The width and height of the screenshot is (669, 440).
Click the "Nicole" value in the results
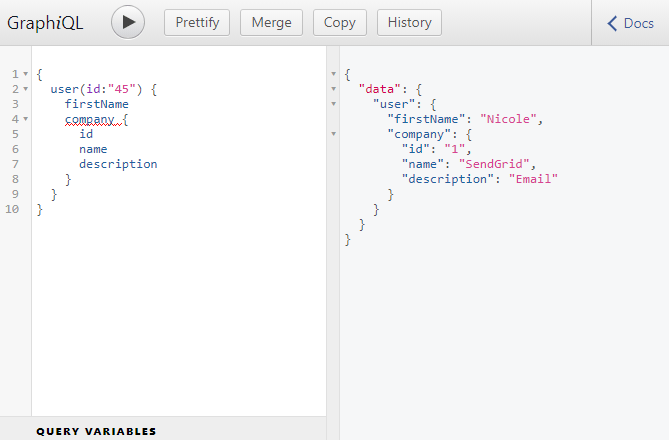pos(509,119)
